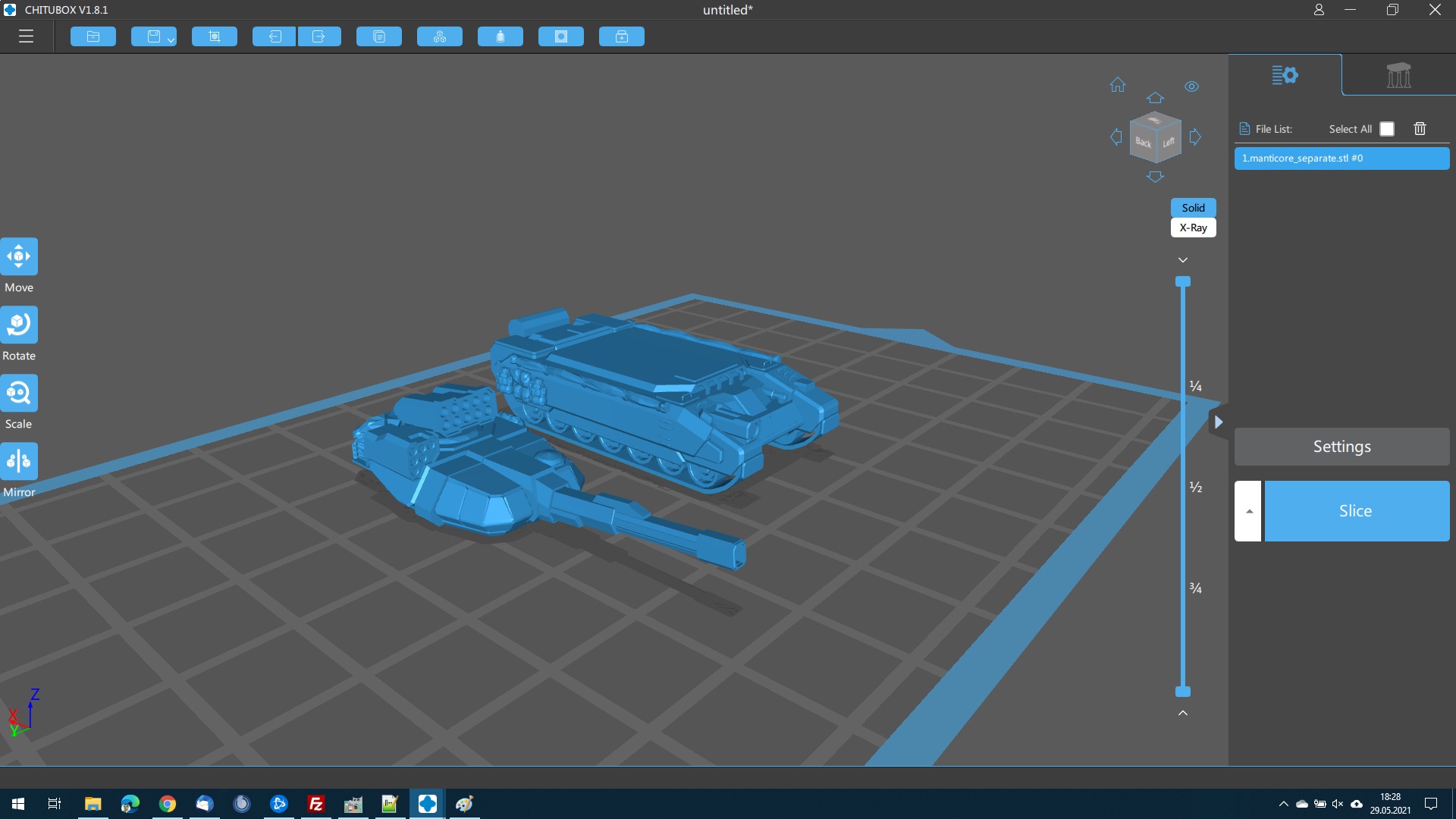
Task: Switch to the supports pillar tab
Action: point(1398,75)
